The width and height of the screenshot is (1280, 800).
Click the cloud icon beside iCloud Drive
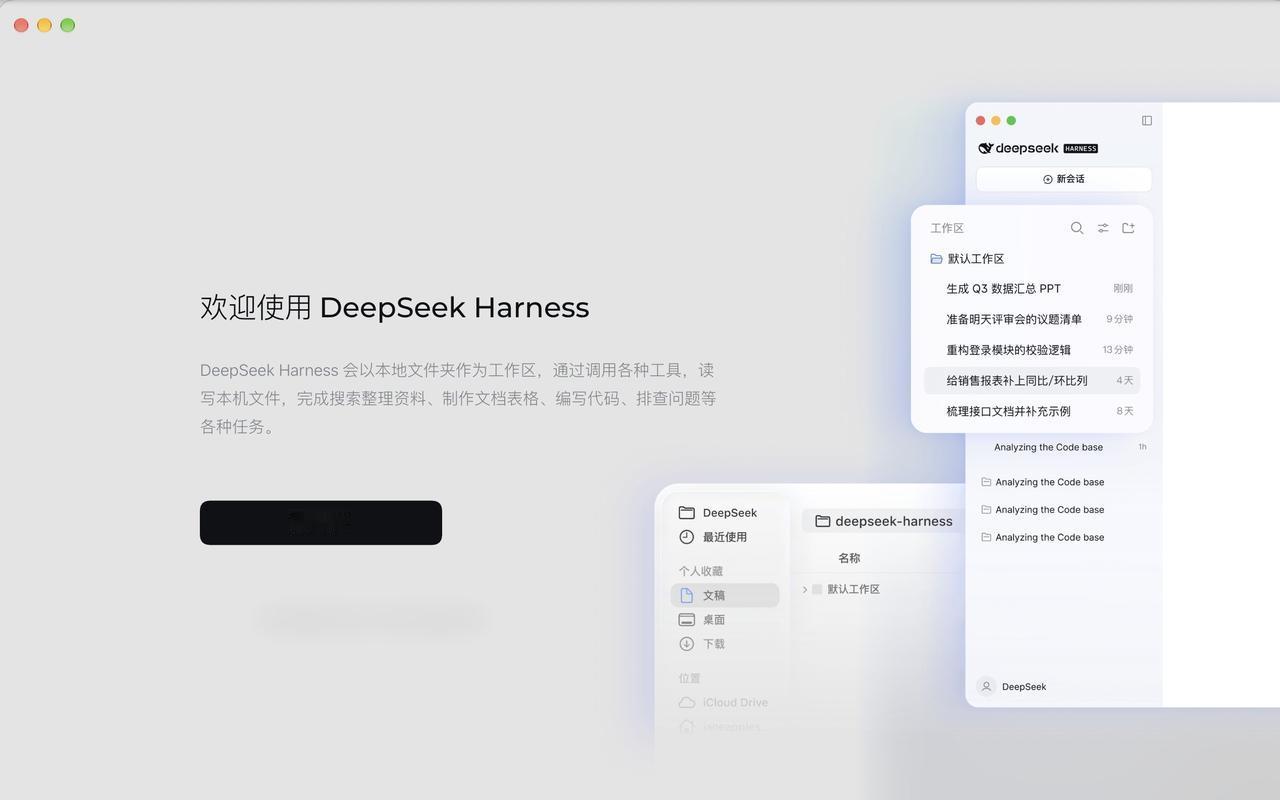tap(687, 702)
